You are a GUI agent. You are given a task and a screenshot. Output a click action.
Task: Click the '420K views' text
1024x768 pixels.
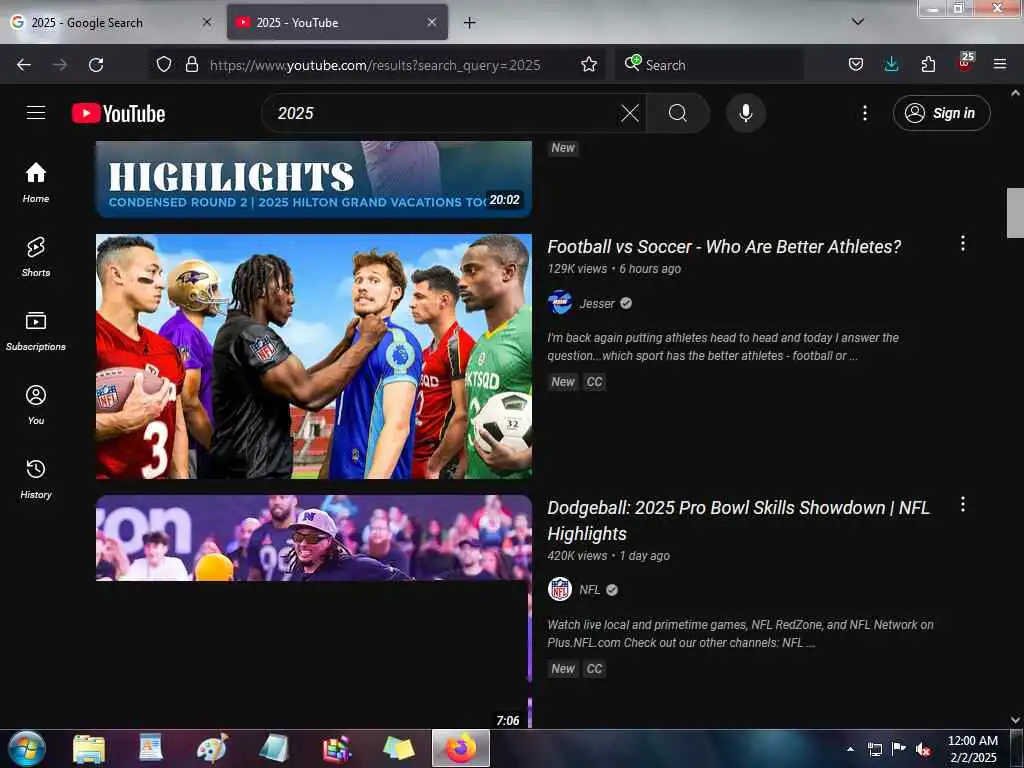[x=577, y=556]
